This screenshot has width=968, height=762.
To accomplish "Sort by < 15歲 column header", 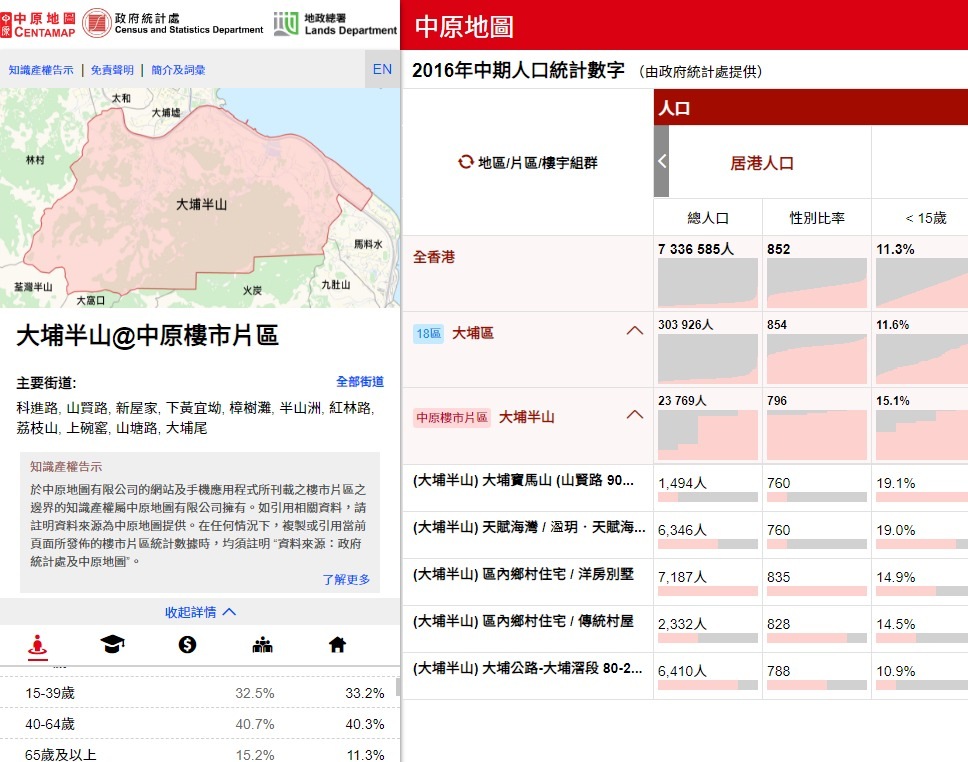I will pyautogui.click(x=925, y=218).
